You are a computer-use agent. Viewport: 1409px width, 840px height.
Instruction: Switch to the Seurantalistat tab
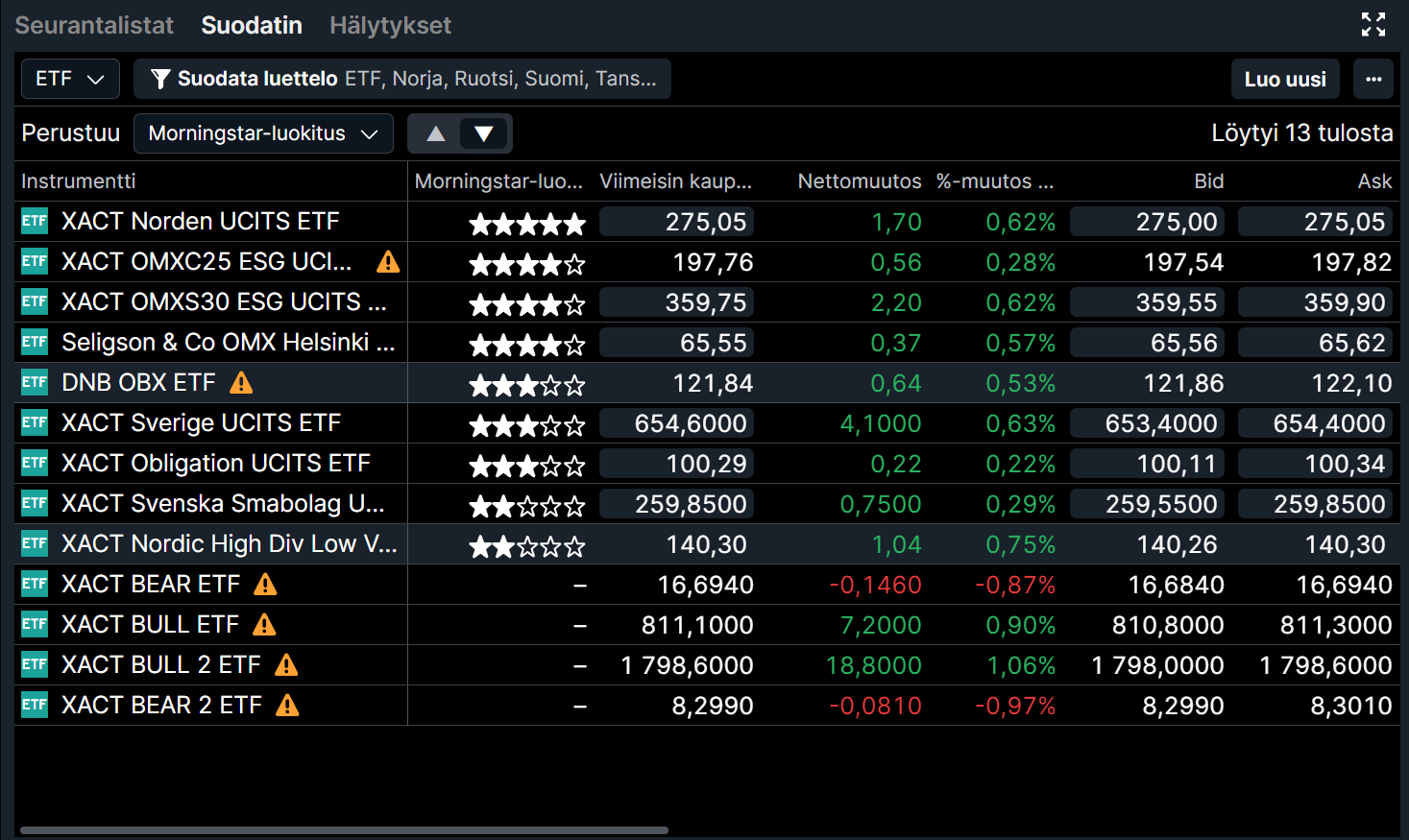click(x=94, y=25)
